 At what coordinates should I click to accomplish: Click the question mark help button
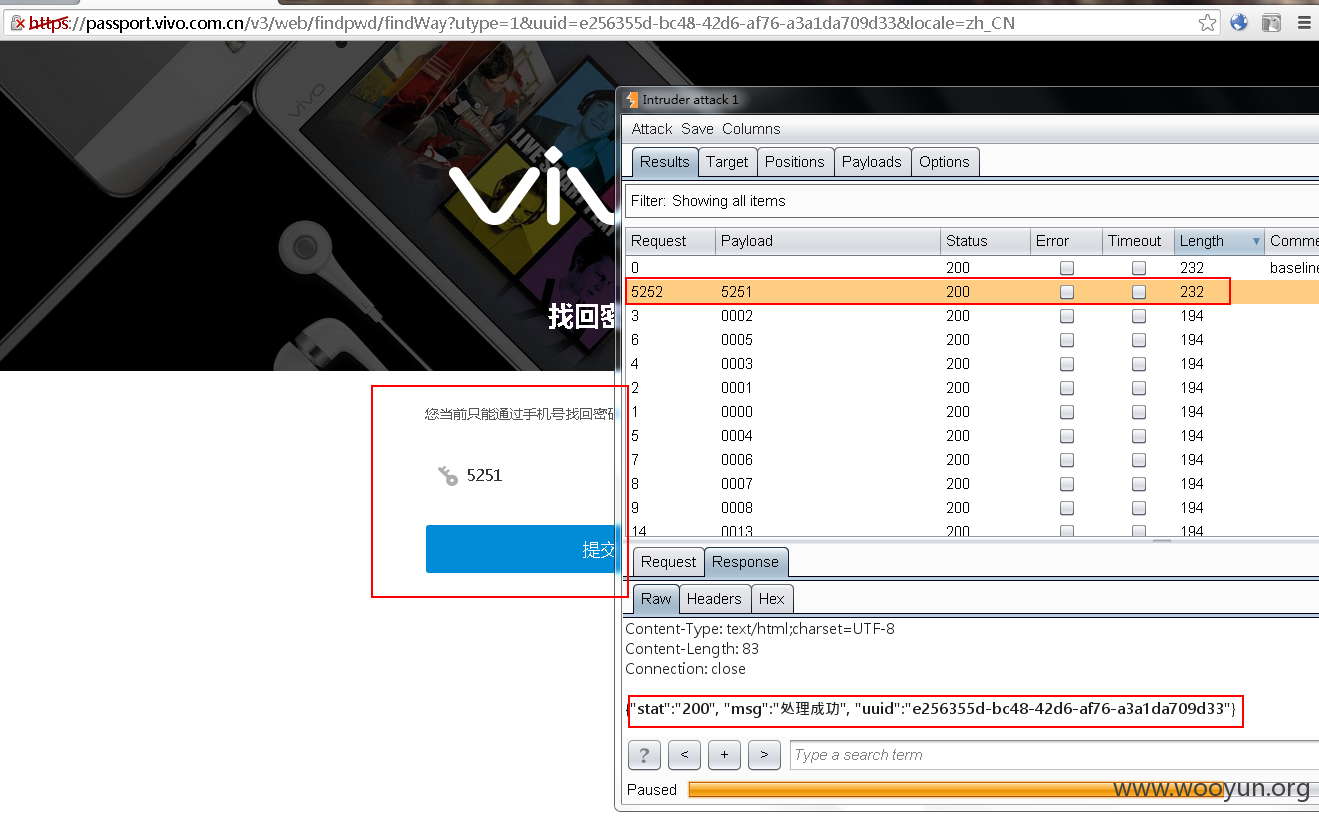click(x=643, y=755)
